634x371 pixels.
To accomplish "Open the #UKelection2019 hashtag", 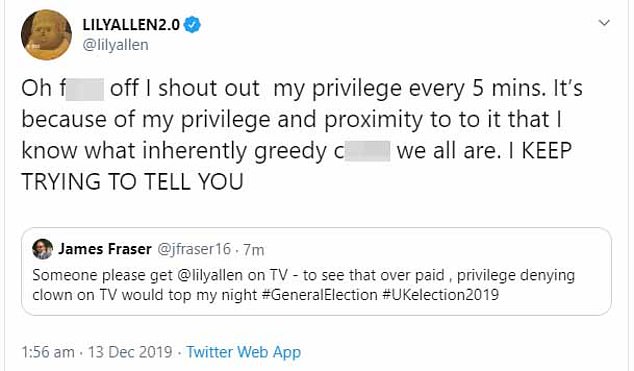I will (440, 295).
